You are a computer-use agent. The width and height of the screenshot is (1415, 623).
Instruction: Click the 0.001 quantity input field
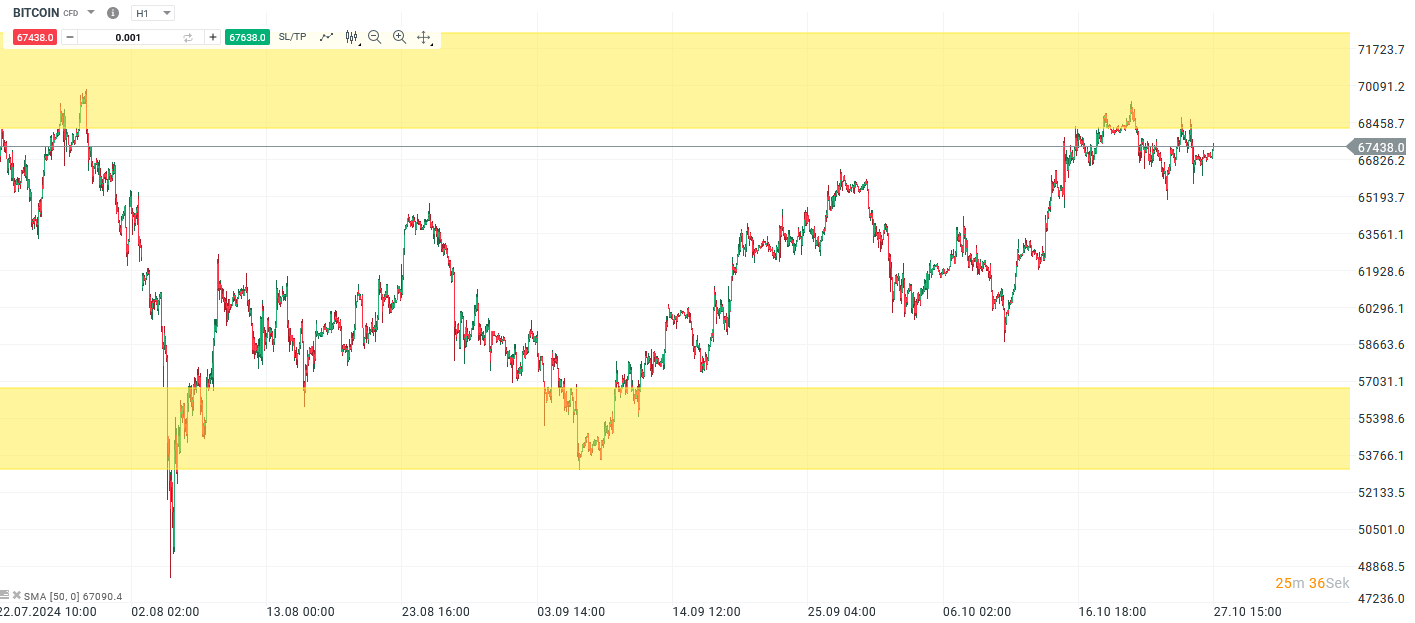click(x=128, y=37)
